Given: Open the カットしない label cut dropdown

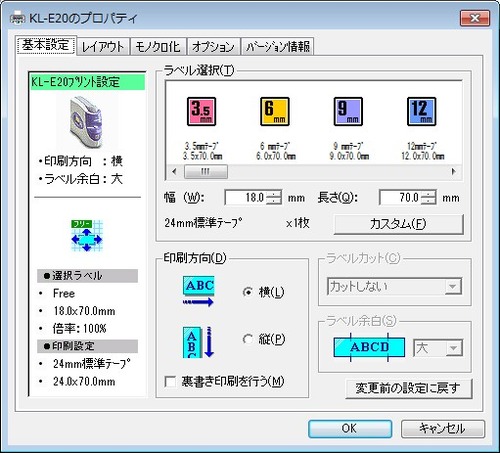Looking at the screenshot, I should 453,286.
